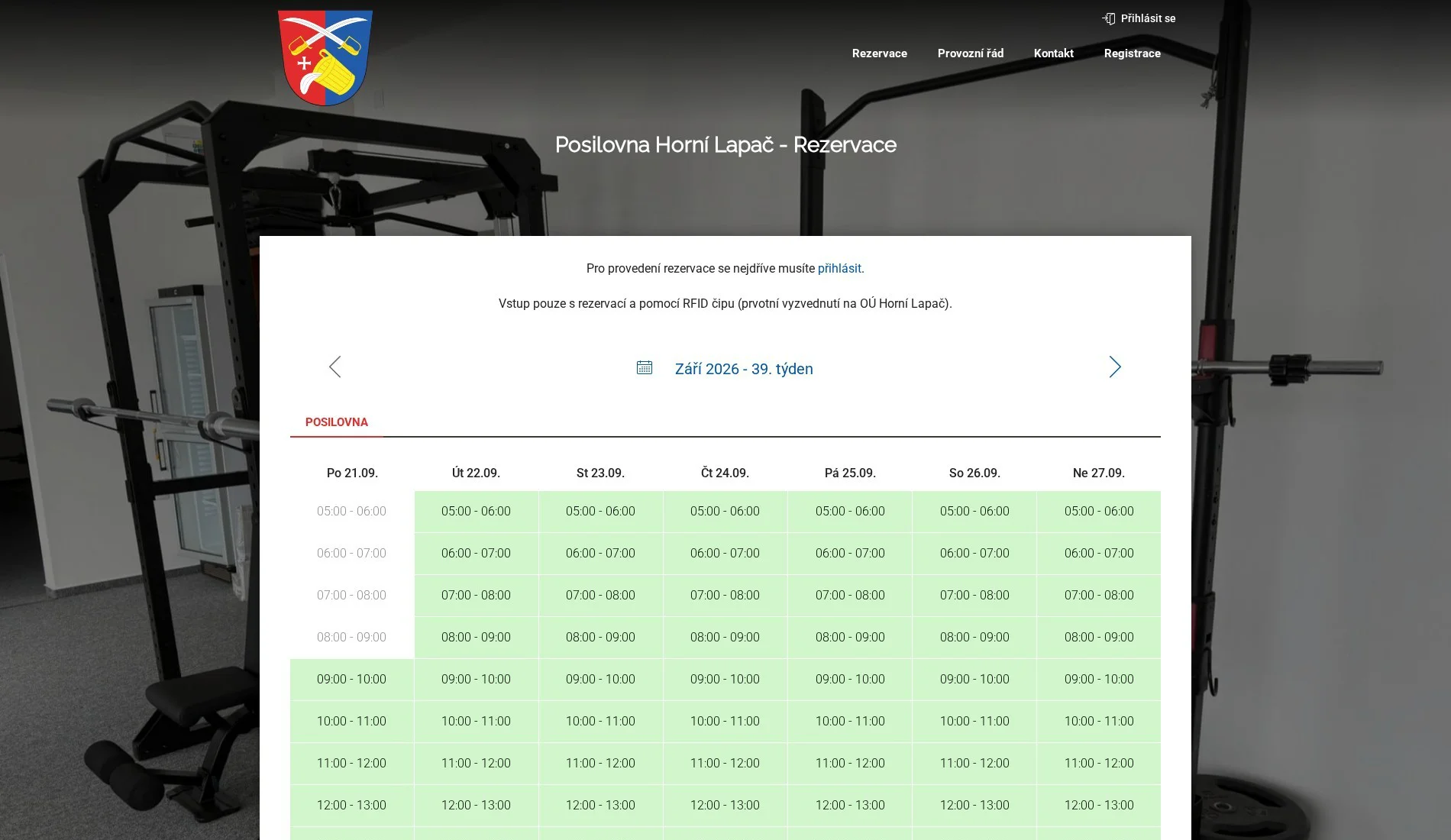
Task: Open the Kontakt menu item
Action: (1054, 53)
